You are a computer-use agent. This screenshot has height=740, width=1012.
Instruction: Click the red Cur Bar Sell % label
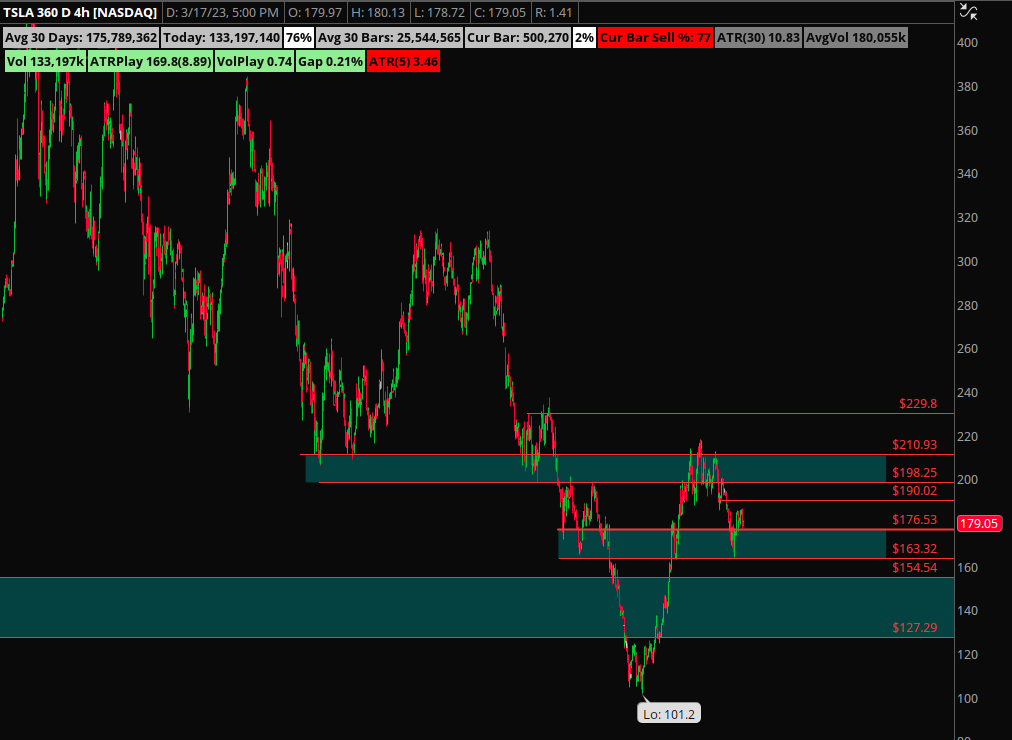click(653, 38)
